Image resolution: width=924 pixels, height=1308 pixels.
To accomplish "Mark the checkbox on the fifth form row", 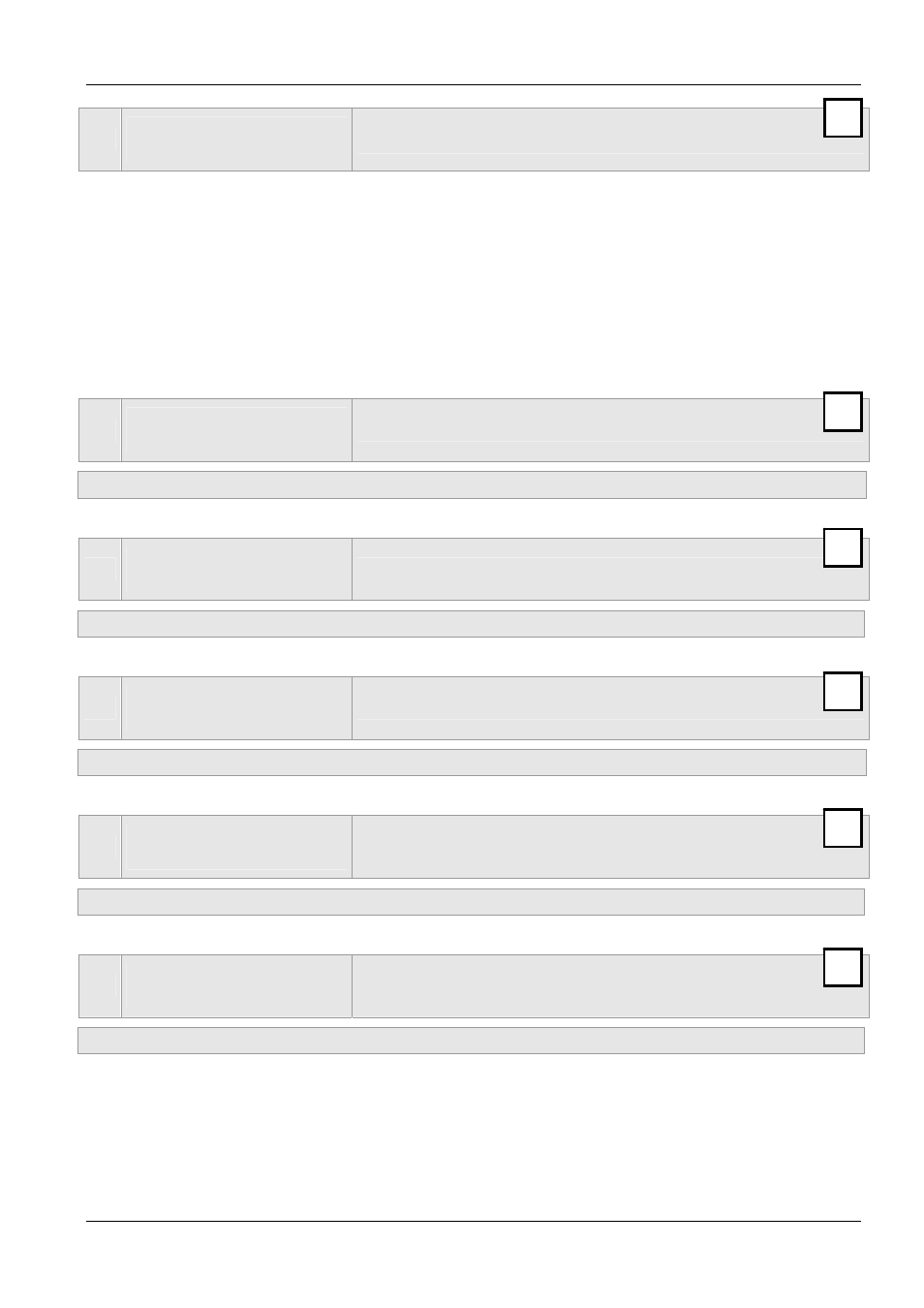I will 843,828.
